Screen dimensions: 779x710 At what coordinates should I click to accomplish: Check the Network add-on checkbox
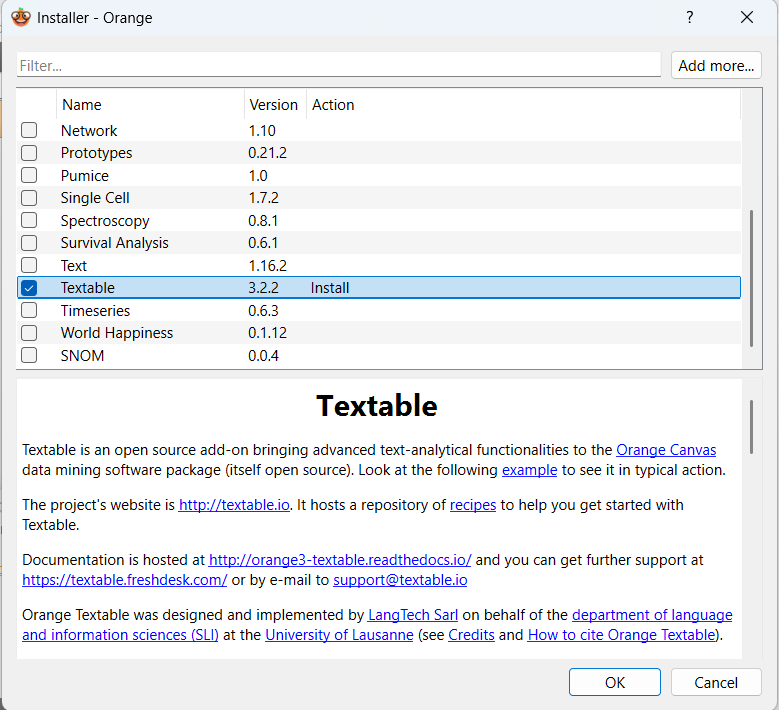click(29, 130)
